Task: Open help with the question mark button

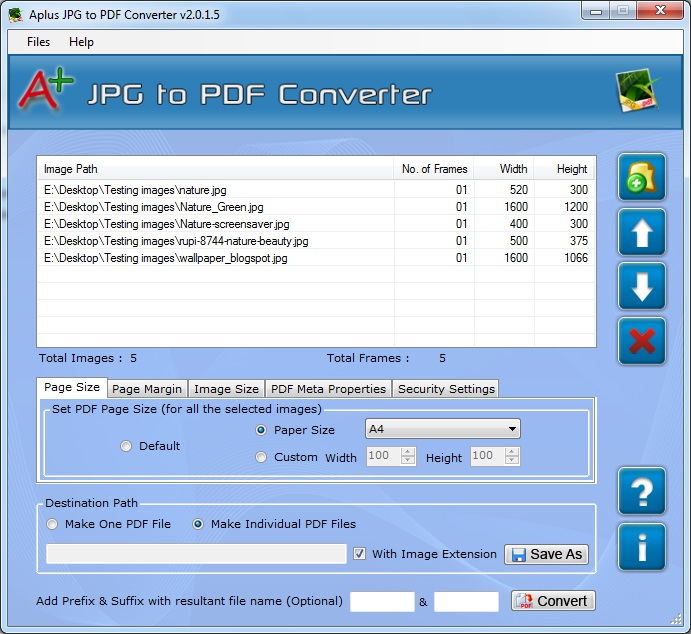Action: (642, 491)
